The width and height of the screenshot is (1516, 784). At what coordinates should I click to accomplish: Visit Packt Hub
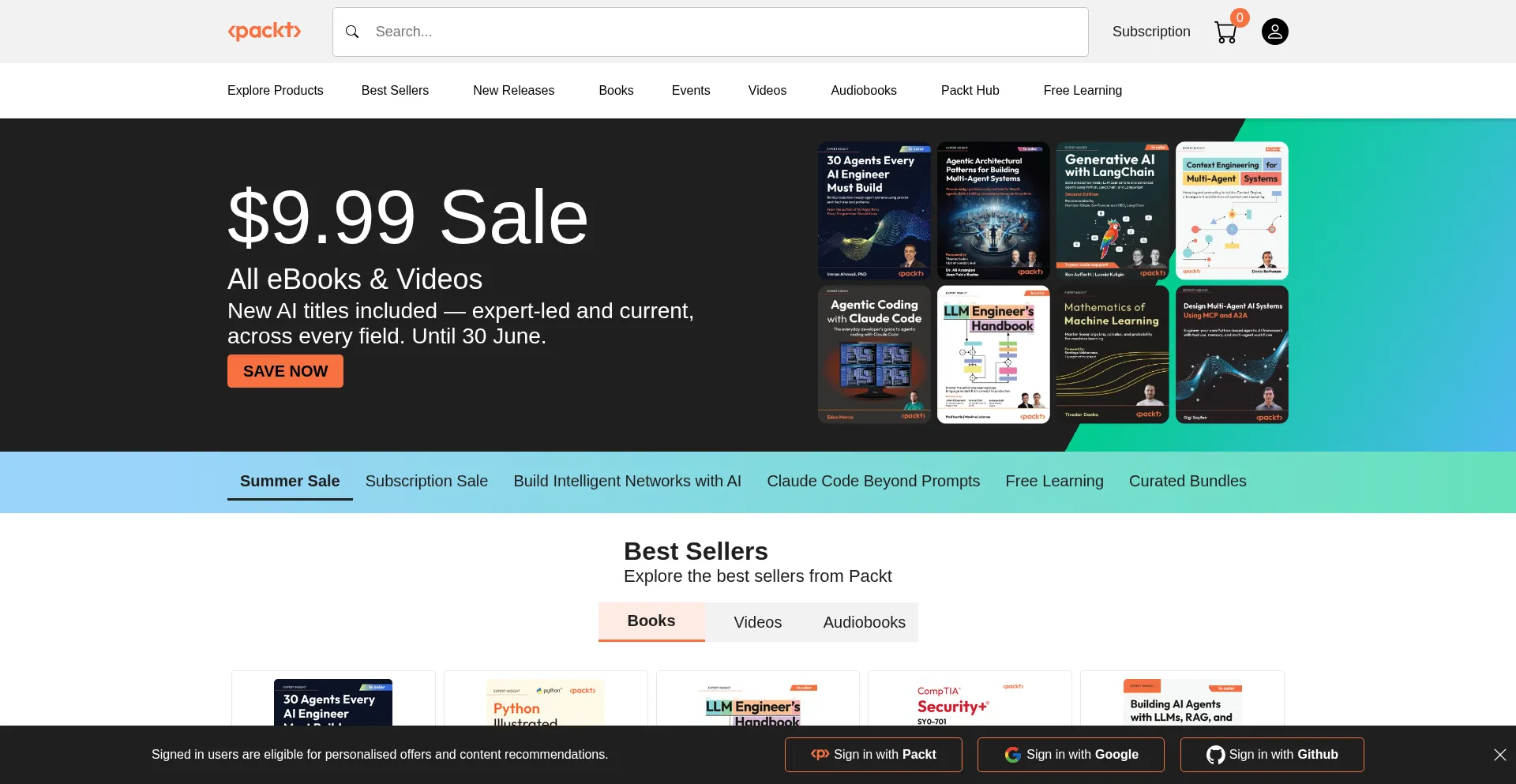(x=970, y=90)
